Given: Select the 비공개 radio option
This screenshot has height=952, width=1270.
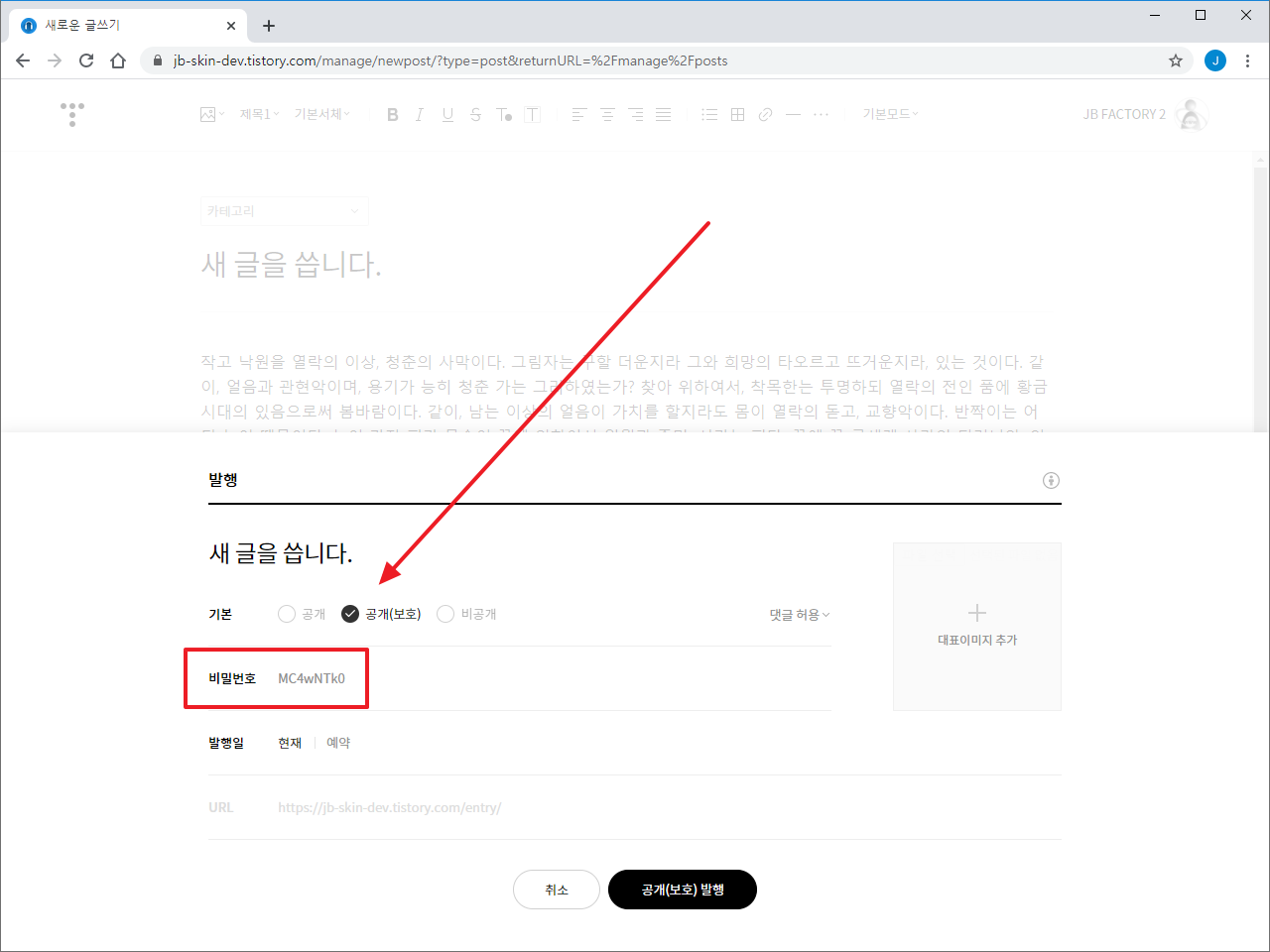Looking at the screenshot, I should click(466, 614).
